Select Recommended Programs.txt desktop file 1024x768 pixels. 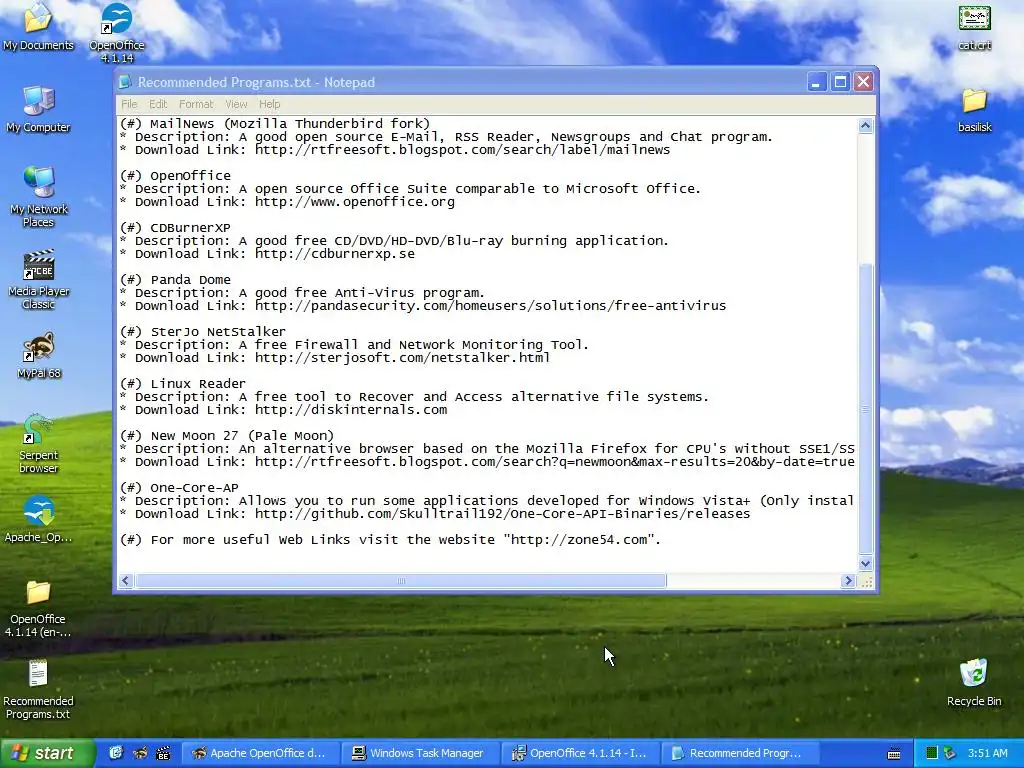pyautogui.click(x=38, y=689)
